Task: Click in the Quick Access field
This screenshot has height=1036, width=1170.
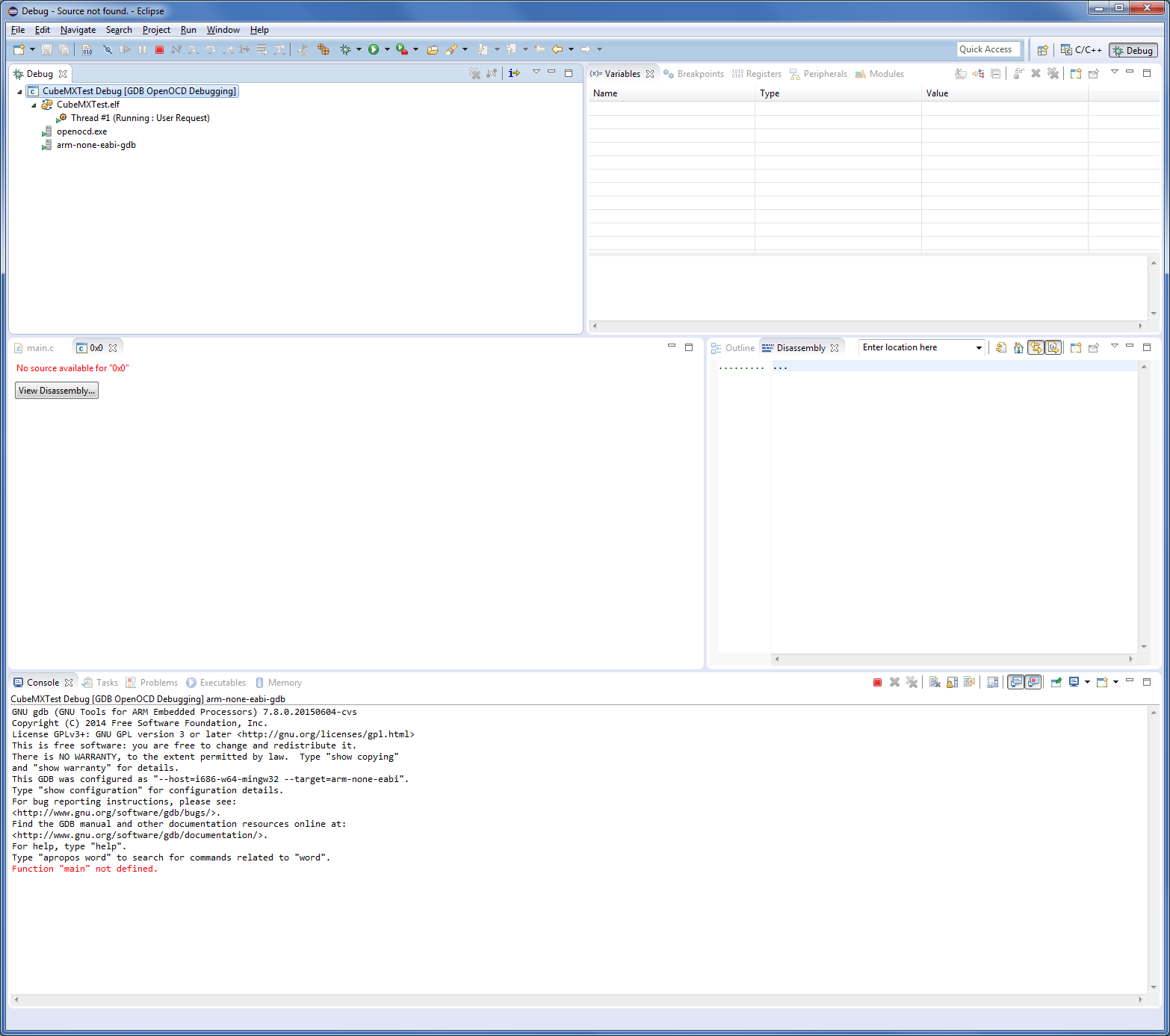Action: (x=988, y=49)
